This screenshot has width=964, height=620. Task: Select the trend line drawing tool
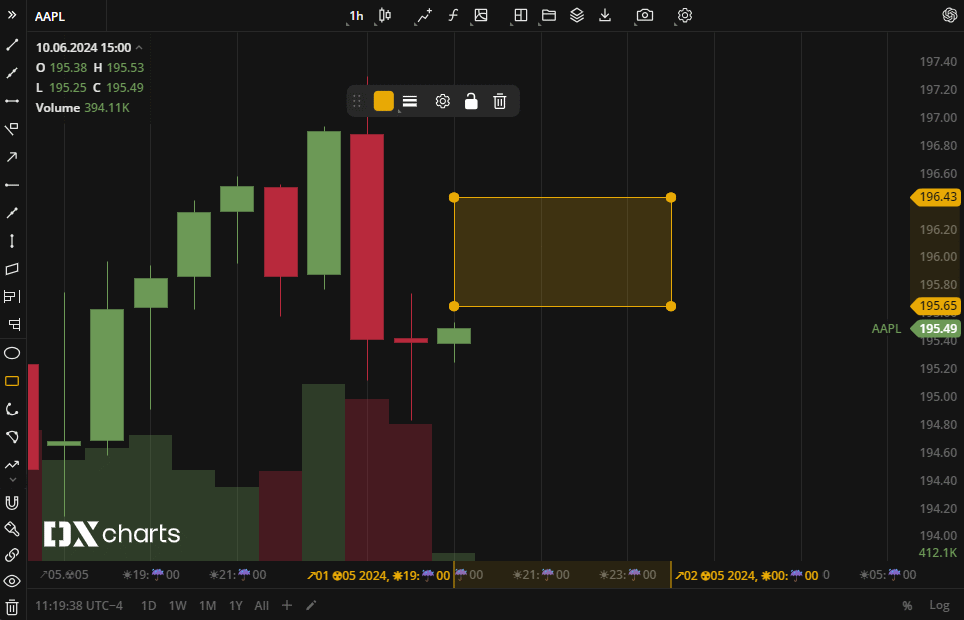[x=12, y=45]
